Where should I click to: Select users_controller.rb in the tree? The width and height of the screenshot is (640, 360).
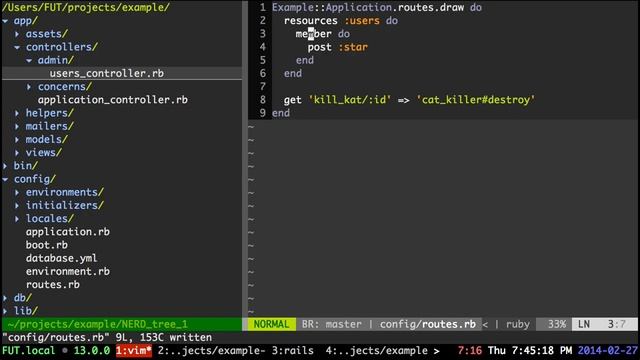(107, 73)
